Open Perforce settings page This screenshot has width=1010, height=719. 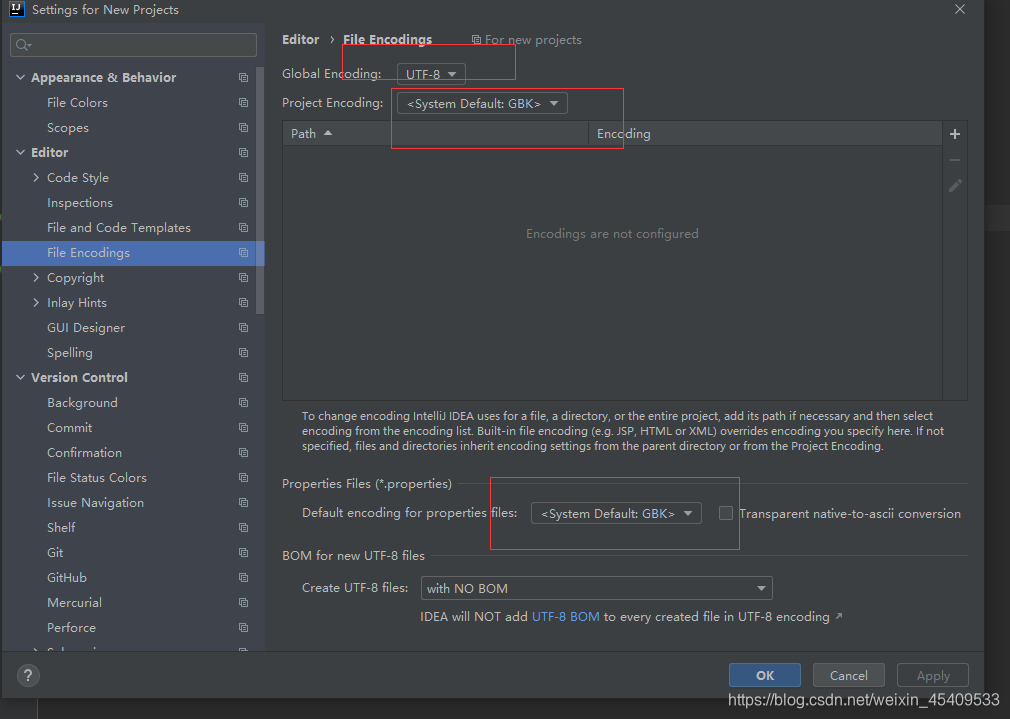pyautogui.click(x=71, y=628)
